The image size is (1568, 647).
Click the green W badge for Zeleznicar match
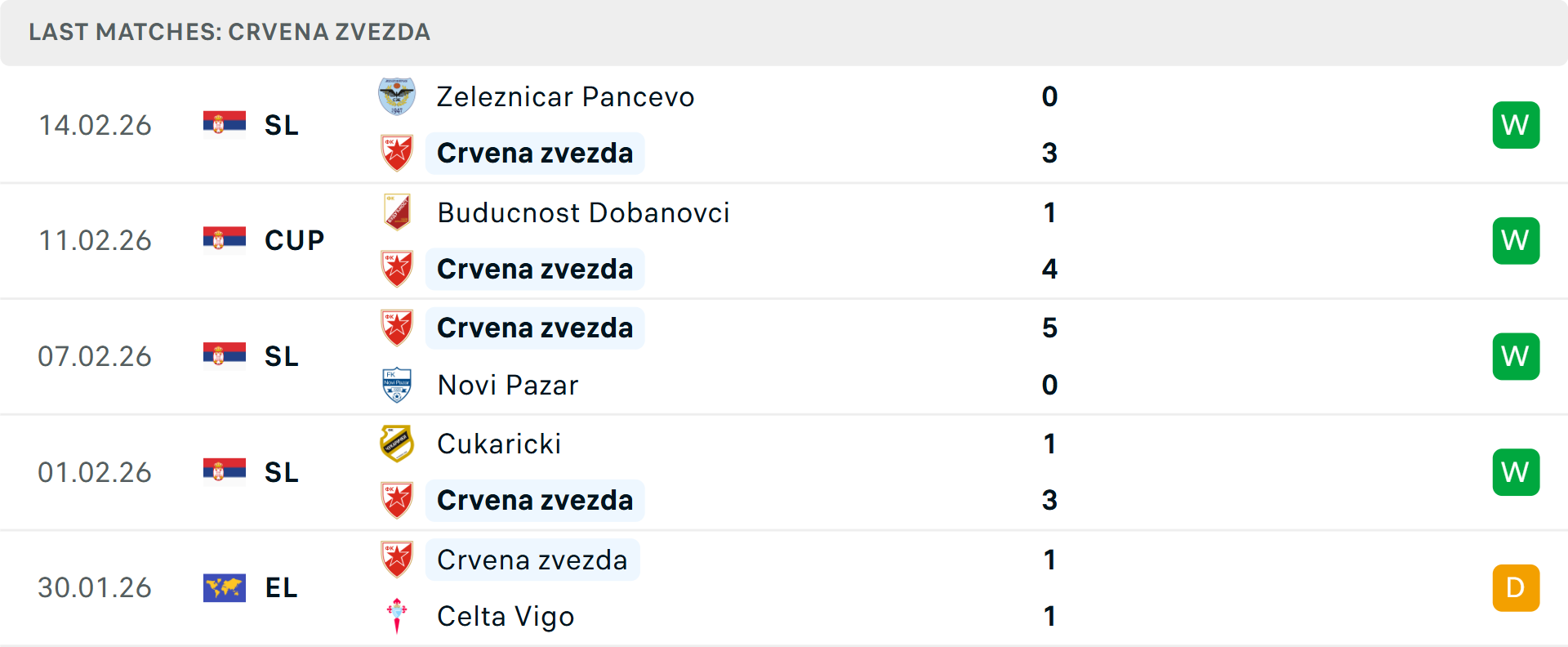(1516, 124)
